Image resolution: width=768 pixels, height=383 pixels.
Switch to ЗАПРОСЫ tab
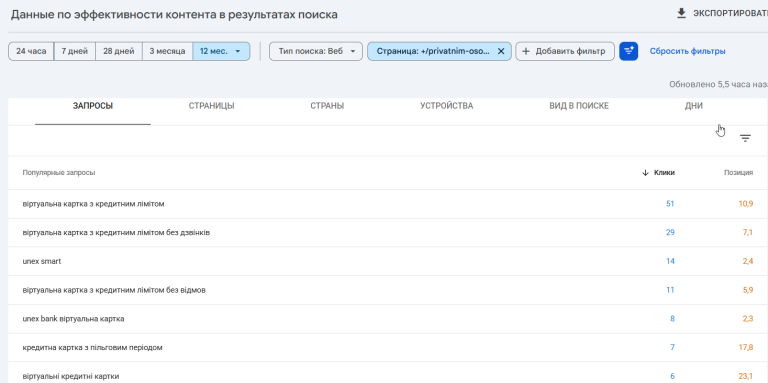click(93, 106)
